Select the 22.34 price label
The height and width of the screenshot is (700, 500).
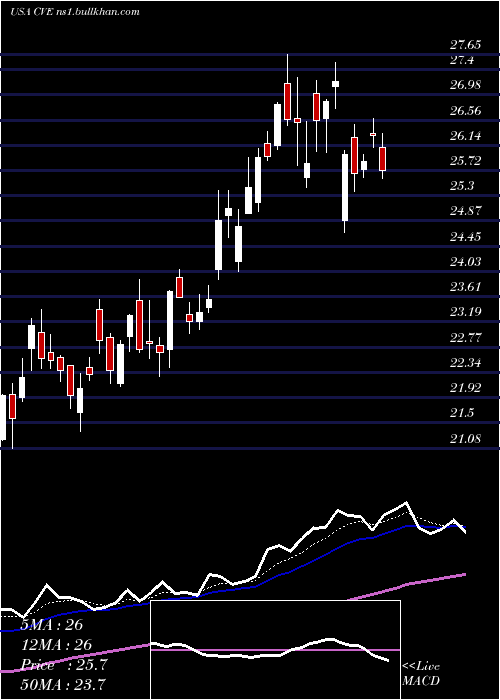(465, 362)
